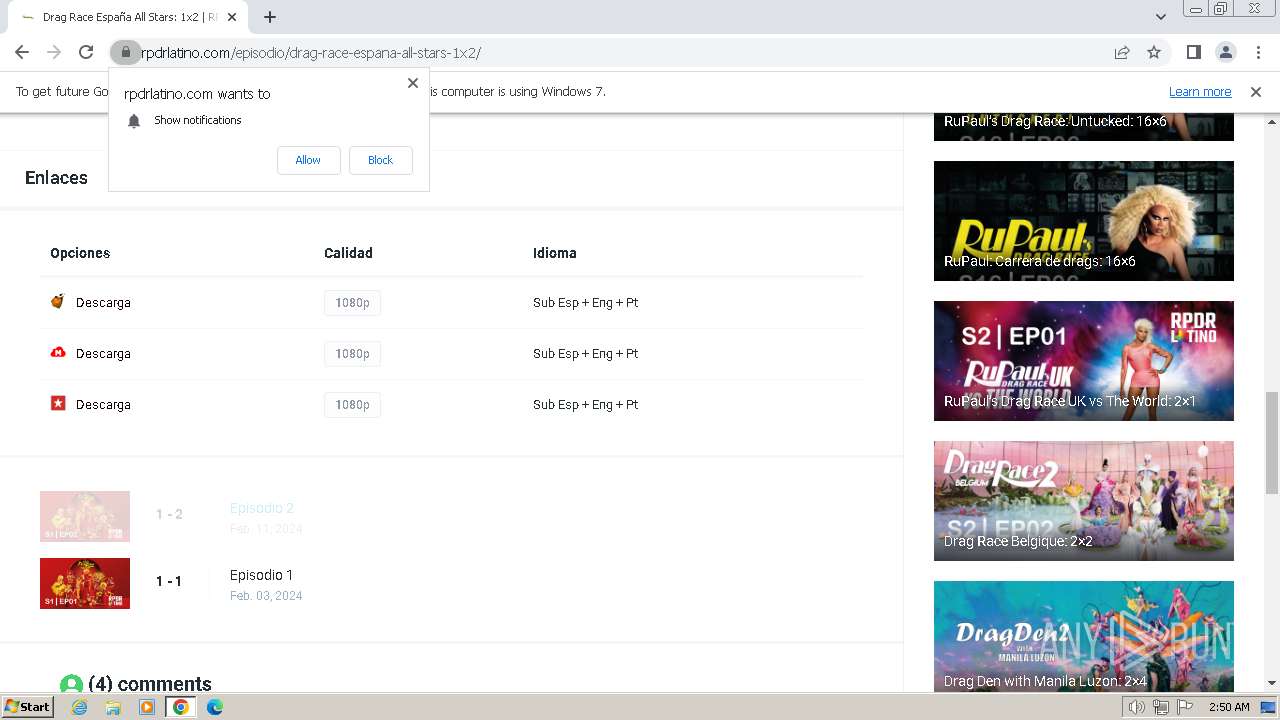Viewport: 1280px width, 720px height.
Task: Click the Calidad column header
Action: pyautogui.click(x=348, y=253)
